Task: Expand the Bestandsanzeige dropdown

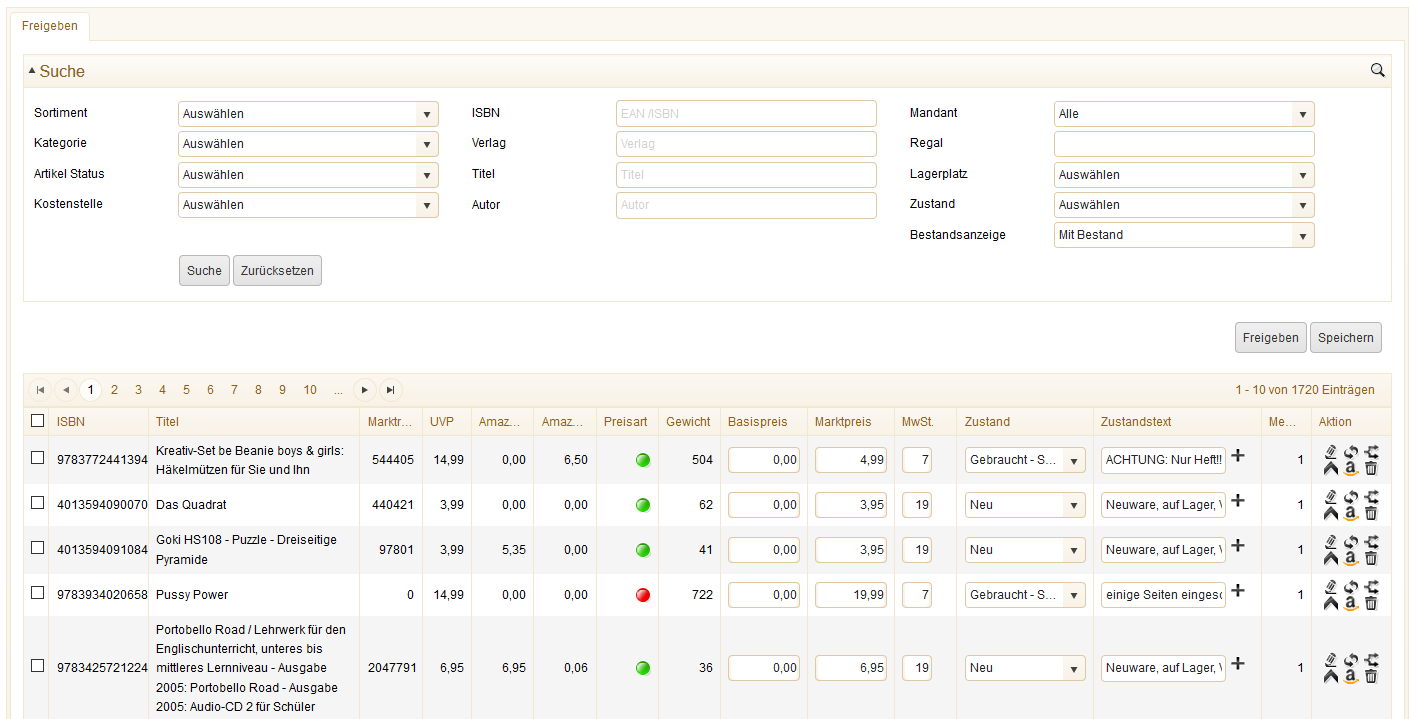Action: [x=1184, y=235]
